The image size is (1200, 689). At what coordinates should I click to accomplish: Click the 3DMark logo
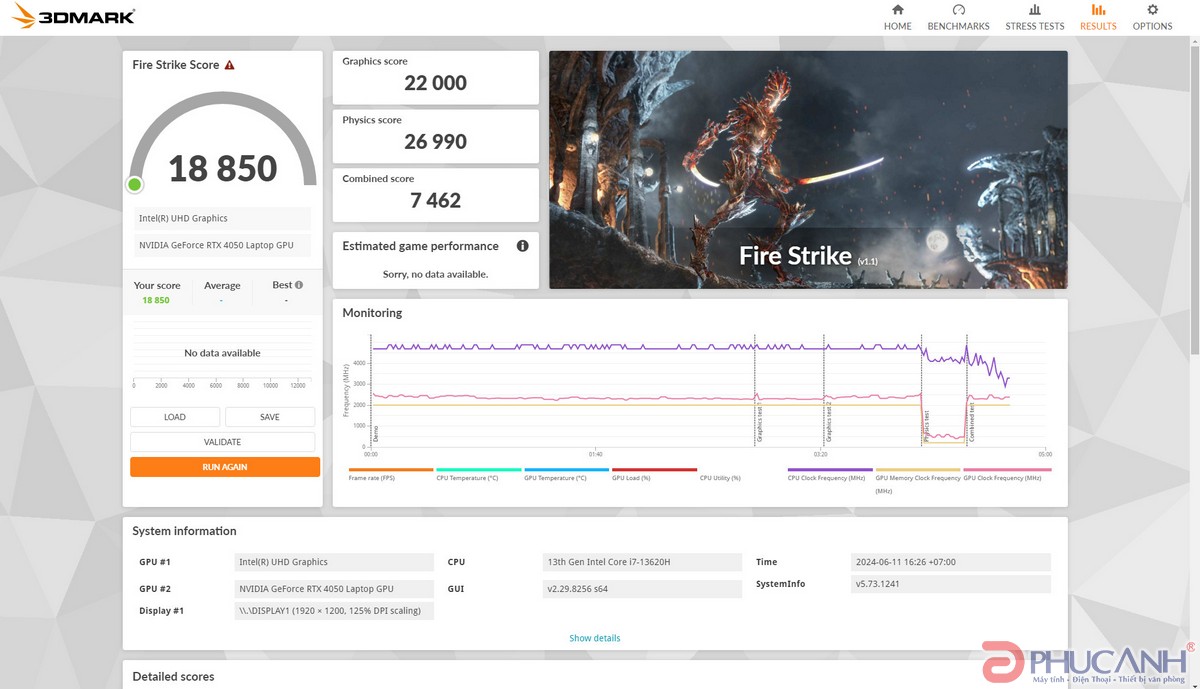73,17
